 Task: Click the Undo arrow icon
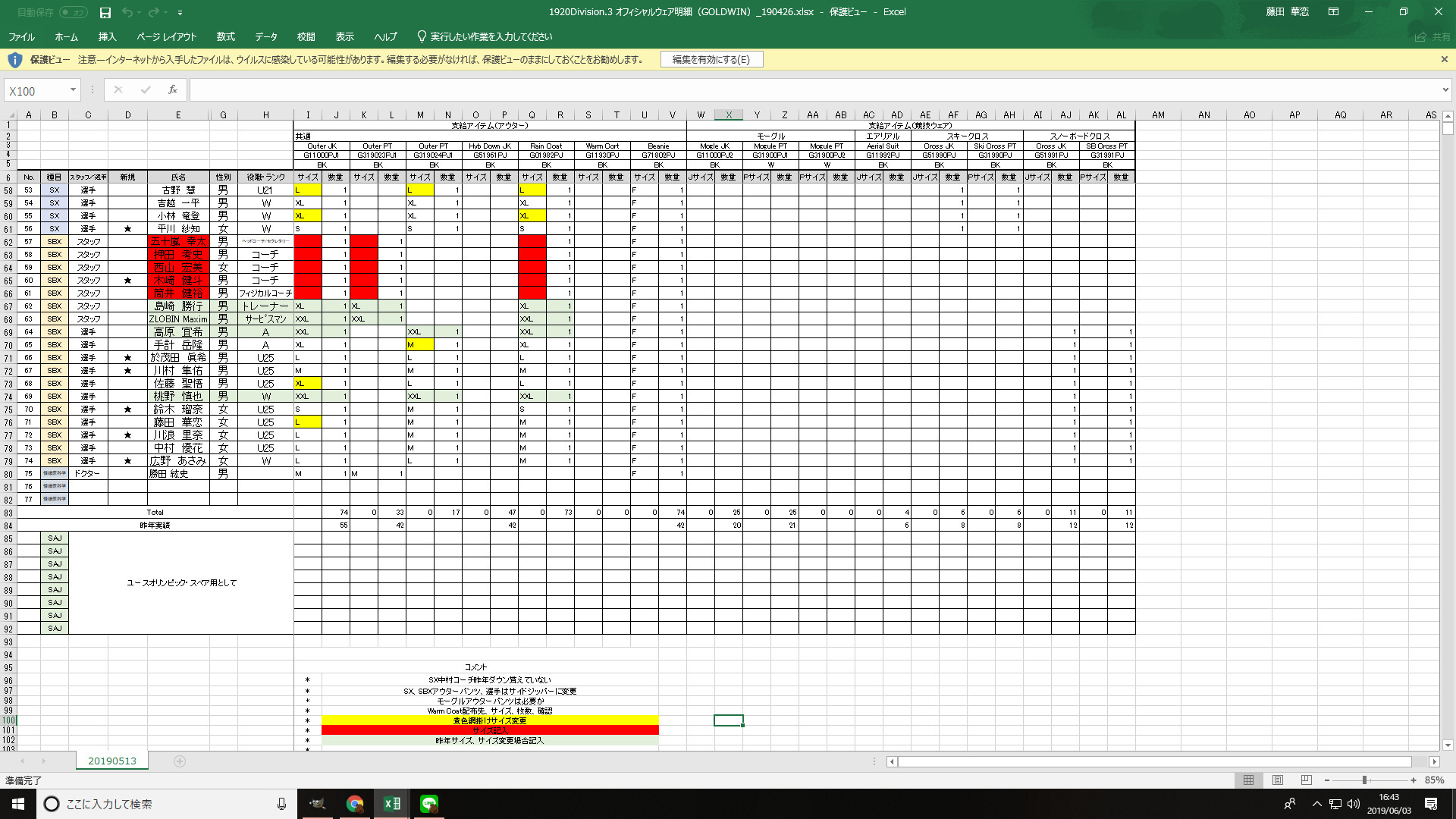[x=127, y=12]
